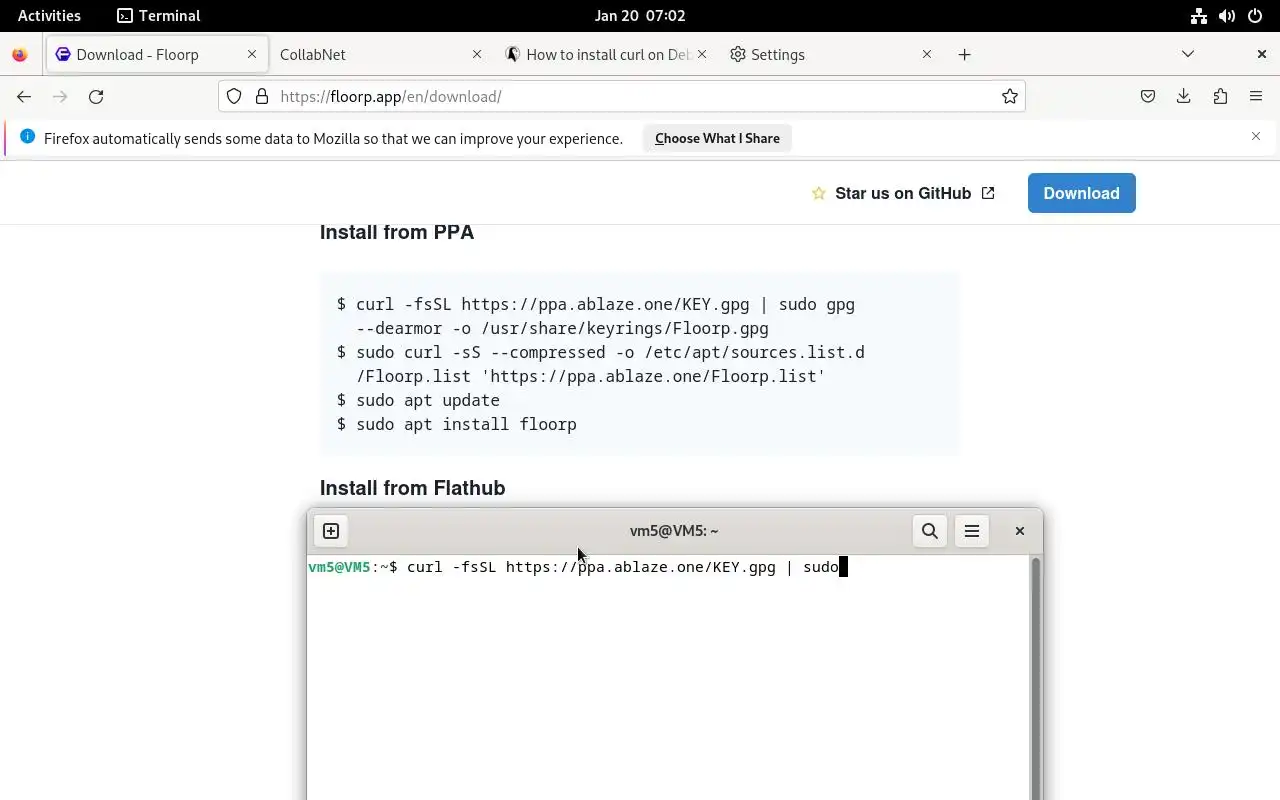
Task: Click the network status icon in system tray
Action: pyautogui.click(x=1198, y=15)
